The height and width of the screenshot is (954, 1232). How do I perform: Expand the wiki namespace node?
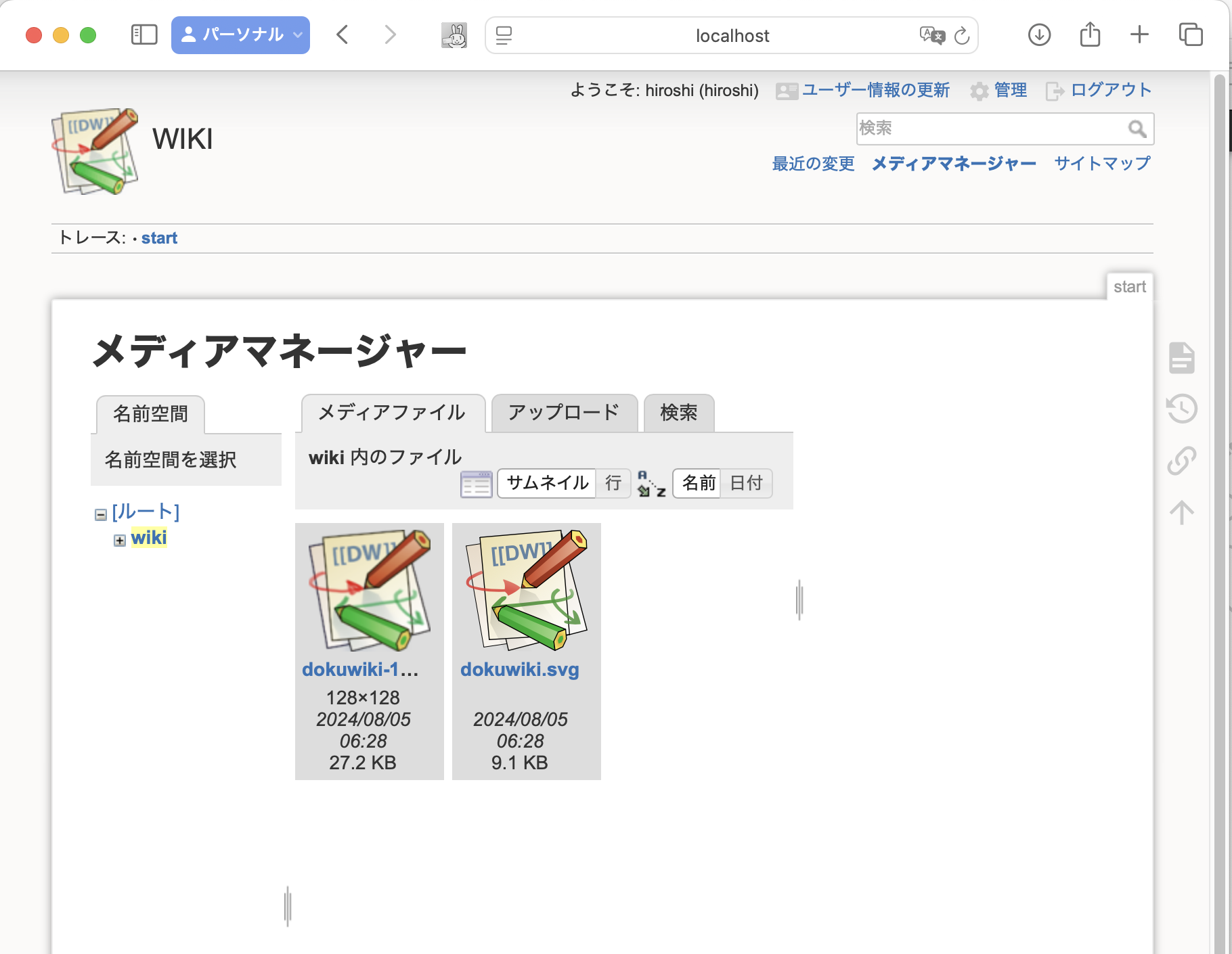point(120,539)
